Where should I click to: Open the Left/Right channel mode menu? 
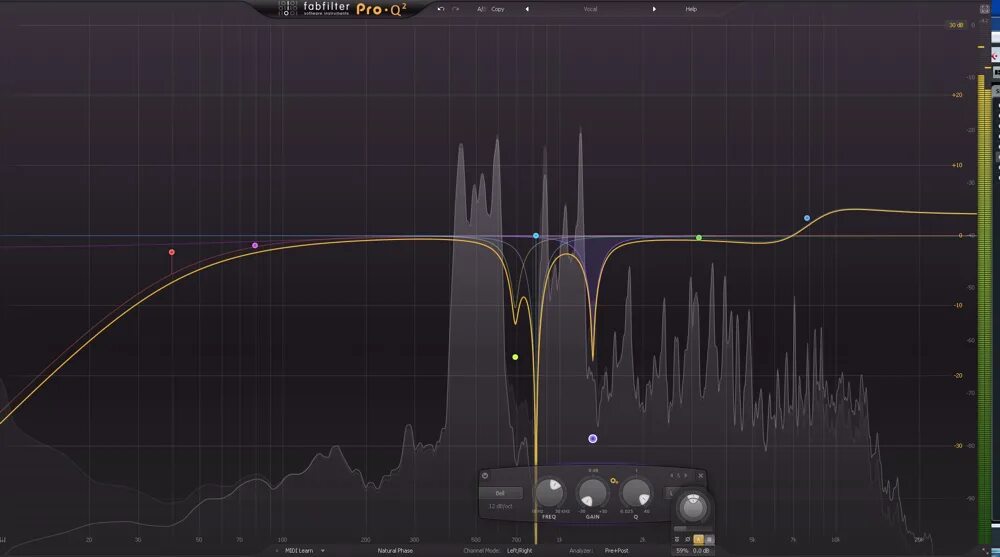click(x=519, y=550)
